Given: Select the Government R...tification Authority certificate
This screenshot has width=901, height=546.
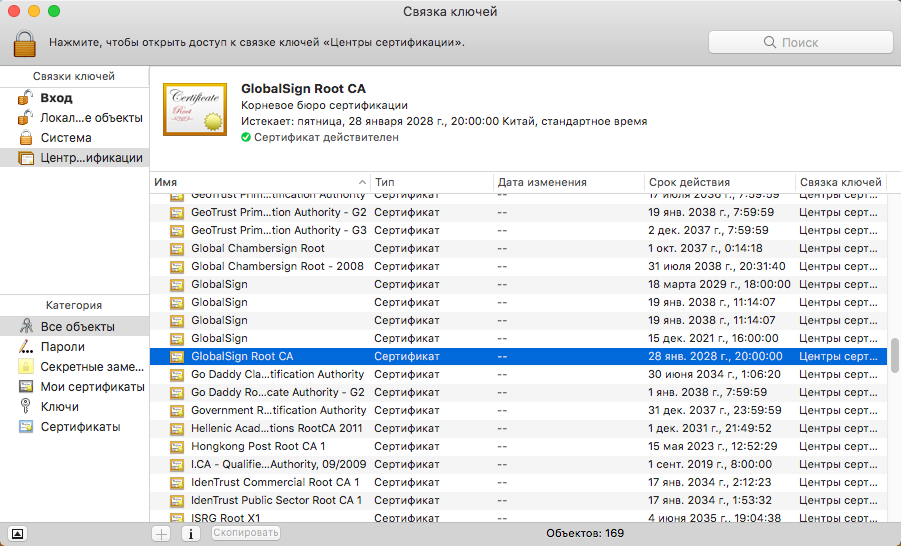Looking at the screenshot, I should pyautogui.click(x=518, y=410).
